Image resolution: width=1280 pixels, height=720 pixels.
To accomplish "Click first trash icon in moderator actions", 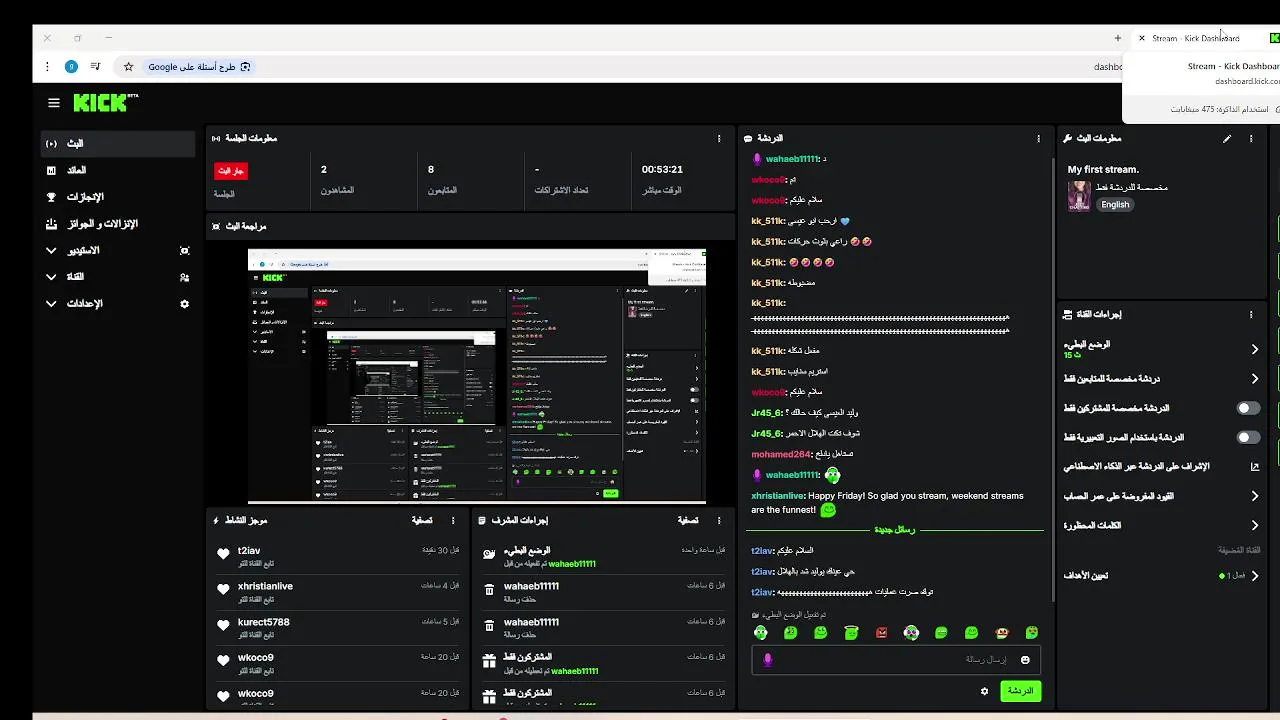I will 489,590.
